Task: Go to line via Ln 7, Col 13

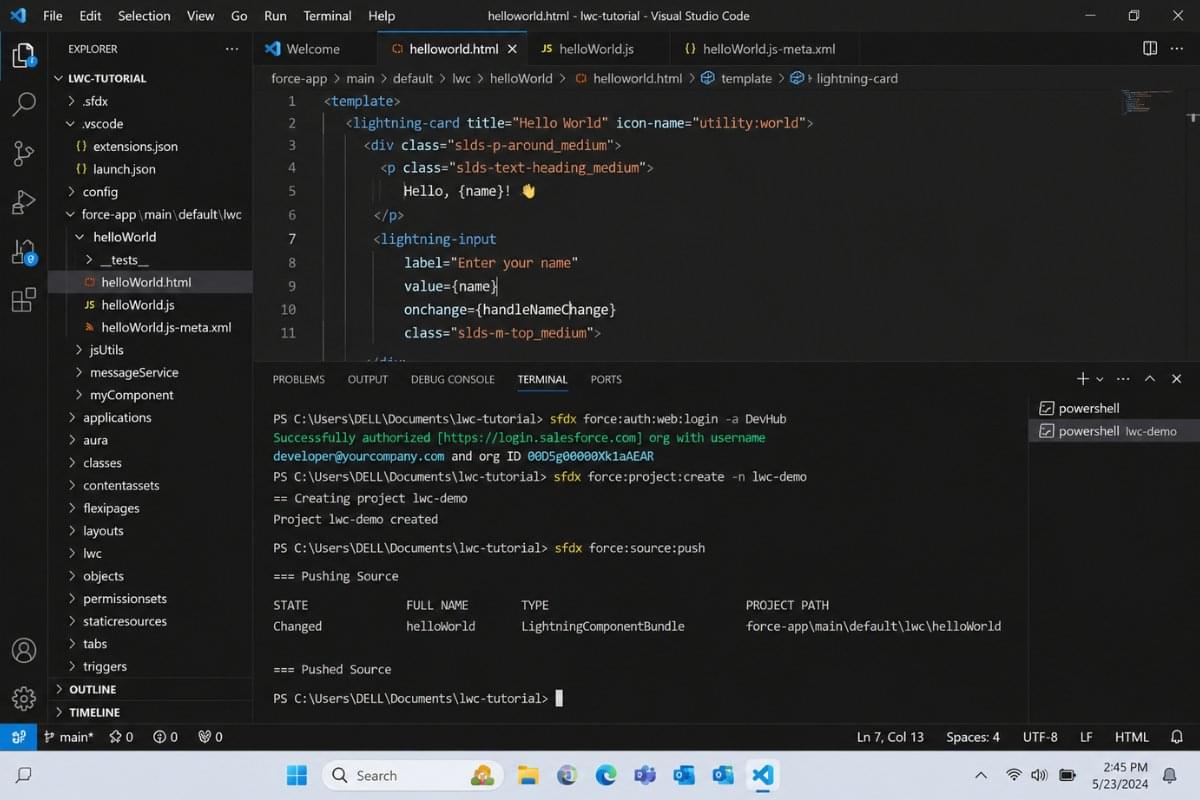Action: (890, 737)
